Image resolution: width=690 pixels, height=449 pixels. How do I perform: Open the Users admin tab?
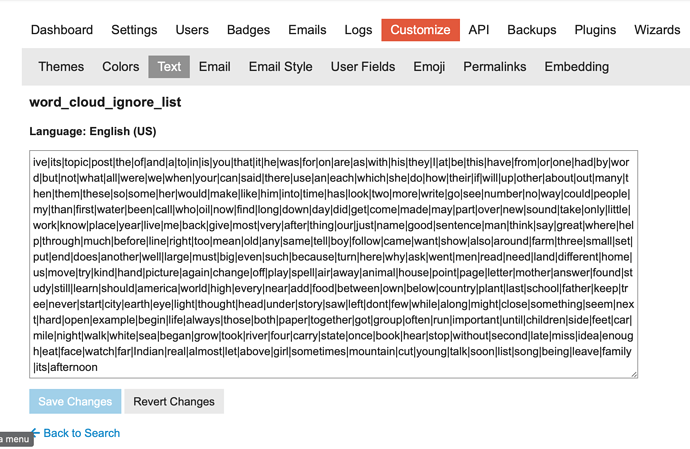click(x=192, y=30)
